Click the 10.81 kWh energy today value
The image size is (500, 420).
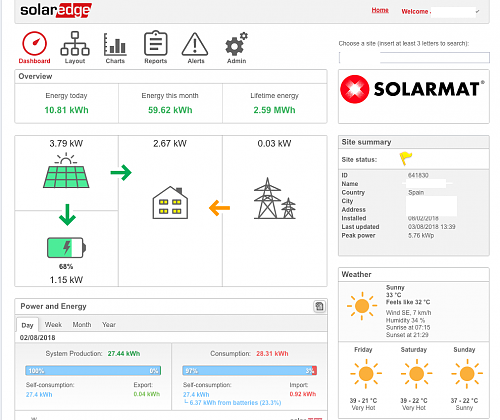click(x=66, y=110)
